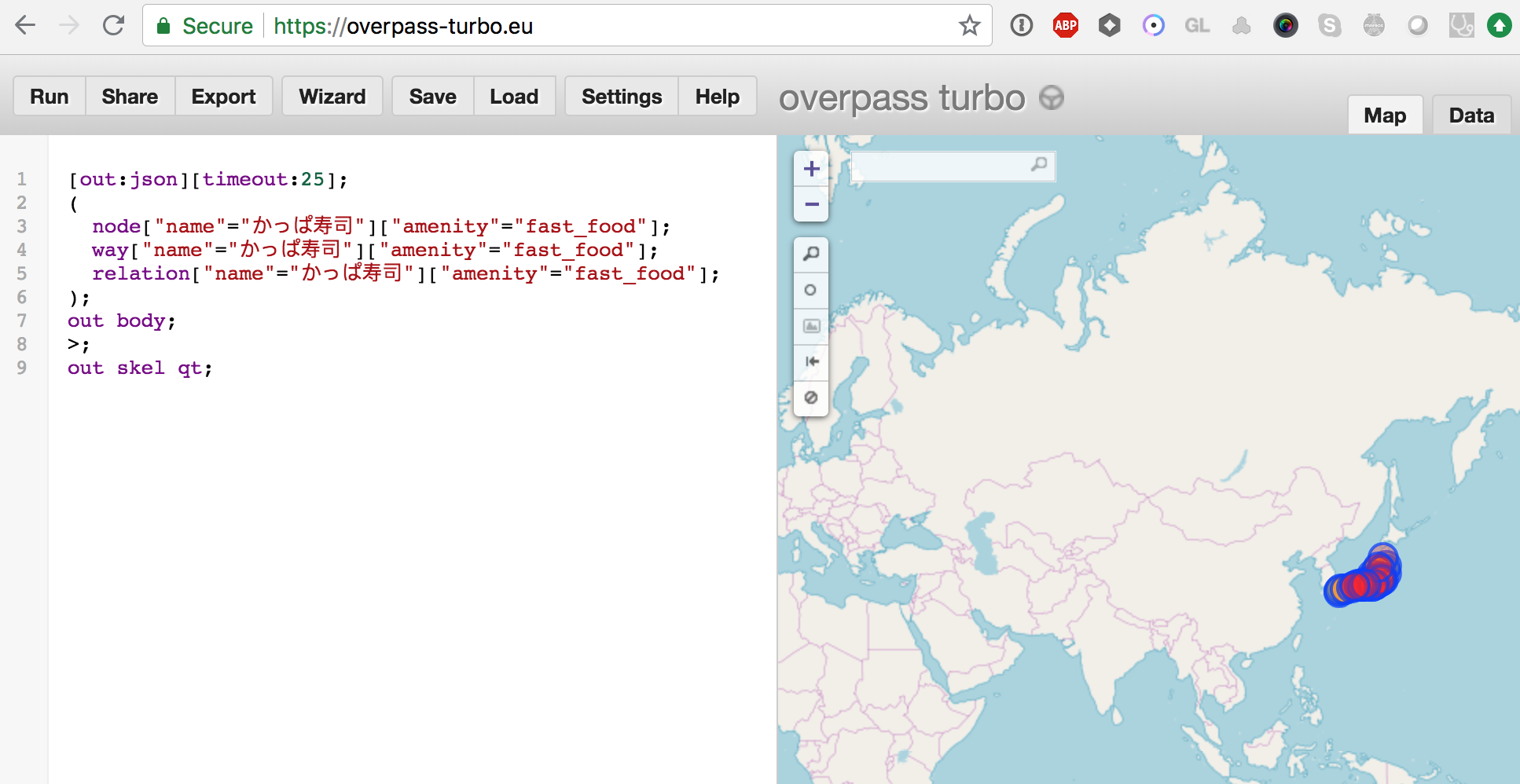Toggle wide map with the arrow-bar control
Screen dimensions: 1520x784
(811, 361)
